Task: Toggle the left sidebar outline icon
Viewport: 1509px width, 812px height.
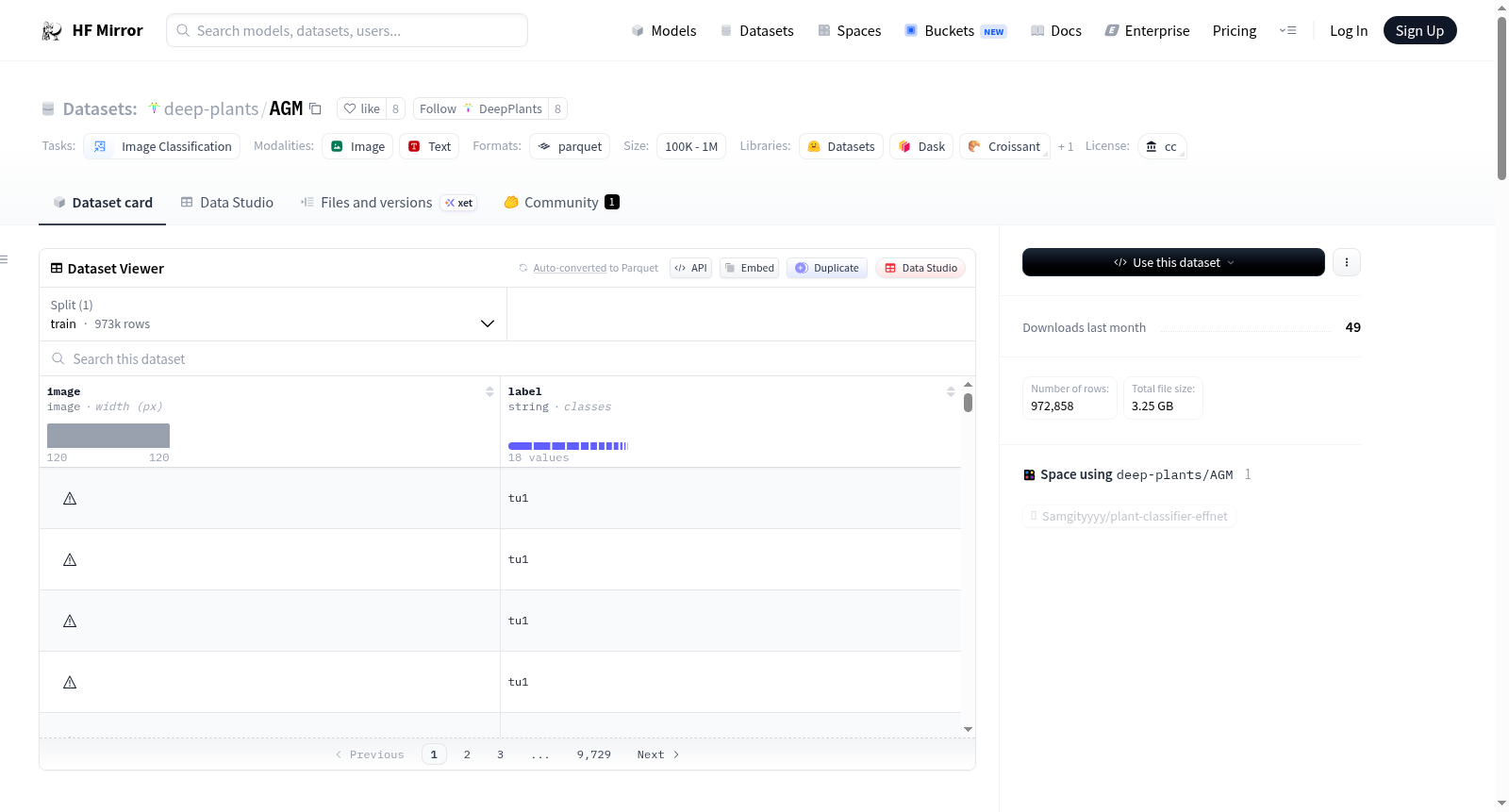Action: click(4, 259)
